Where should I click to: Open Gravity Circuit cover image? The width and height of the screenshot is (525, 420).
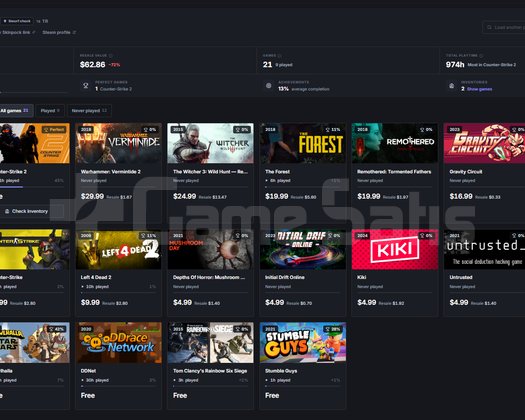(x=484, y=143)
